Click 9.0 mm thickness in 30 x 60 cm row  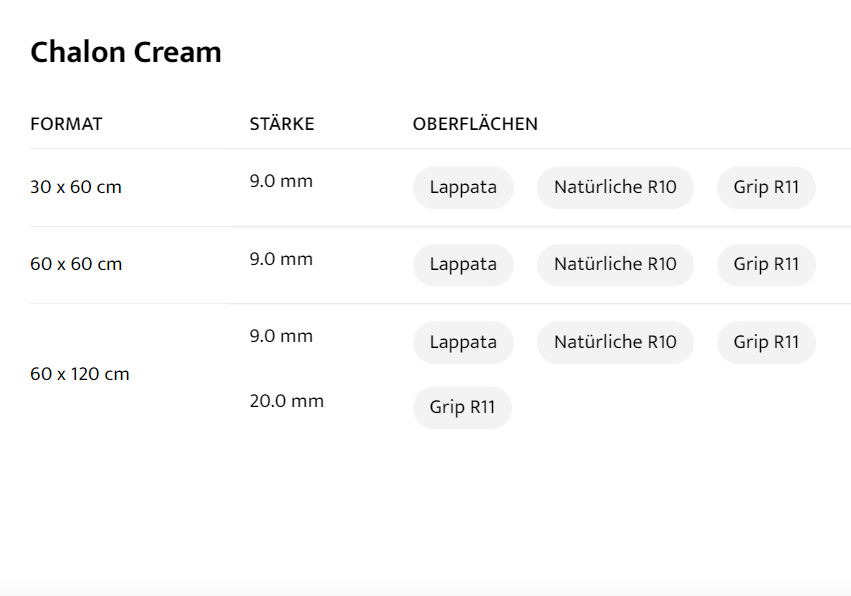pos(281,181)
